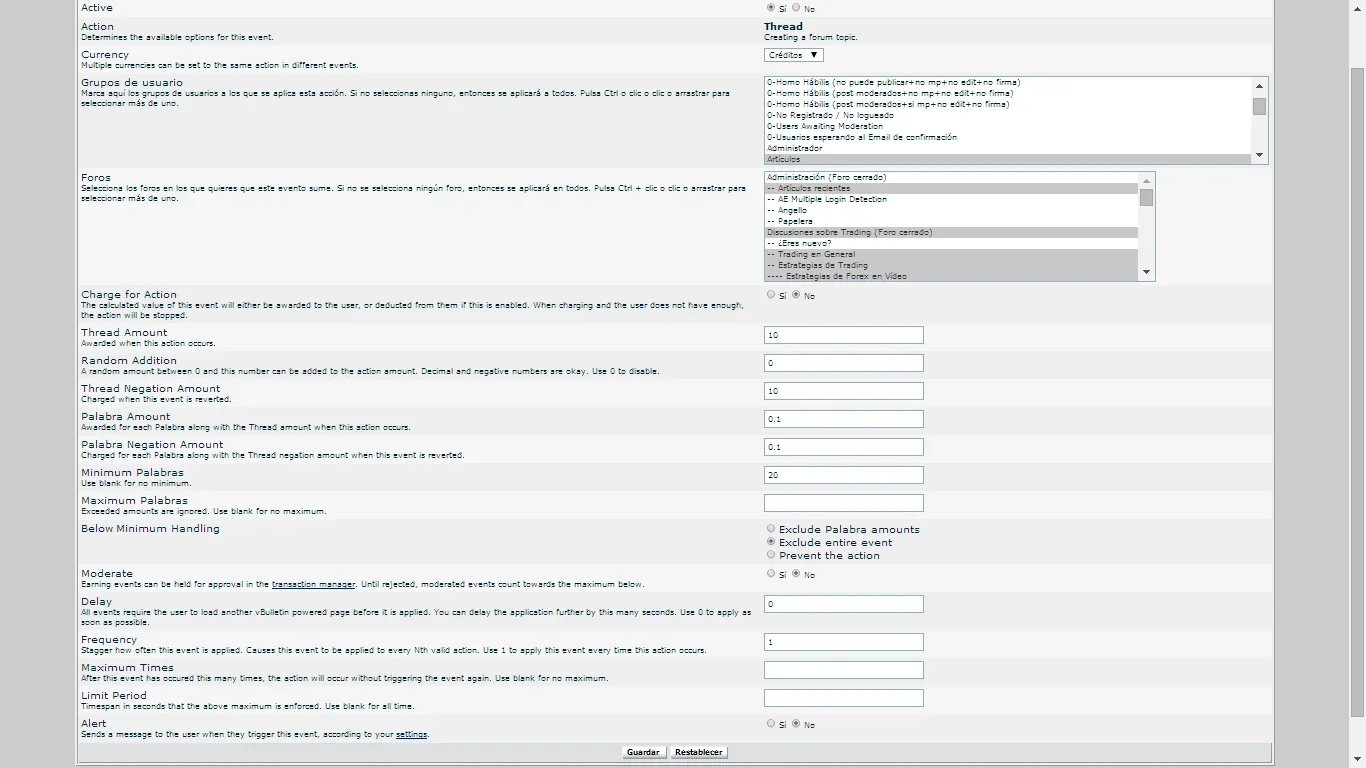1366x768 pixels.
Task: Select Estrategias de Trading forum
Action: tap(951, 265)
